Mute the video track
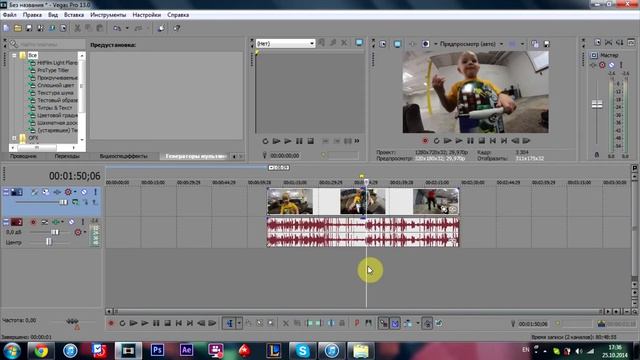The height and width of the screenshot is (360, 640). pyautogui.click(x=84, y=192)
